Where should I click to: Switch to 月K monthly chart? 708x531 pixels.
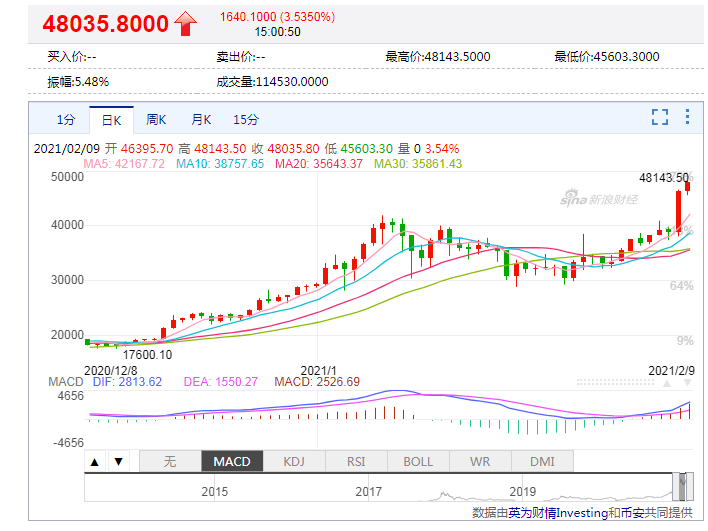[201, 120]
